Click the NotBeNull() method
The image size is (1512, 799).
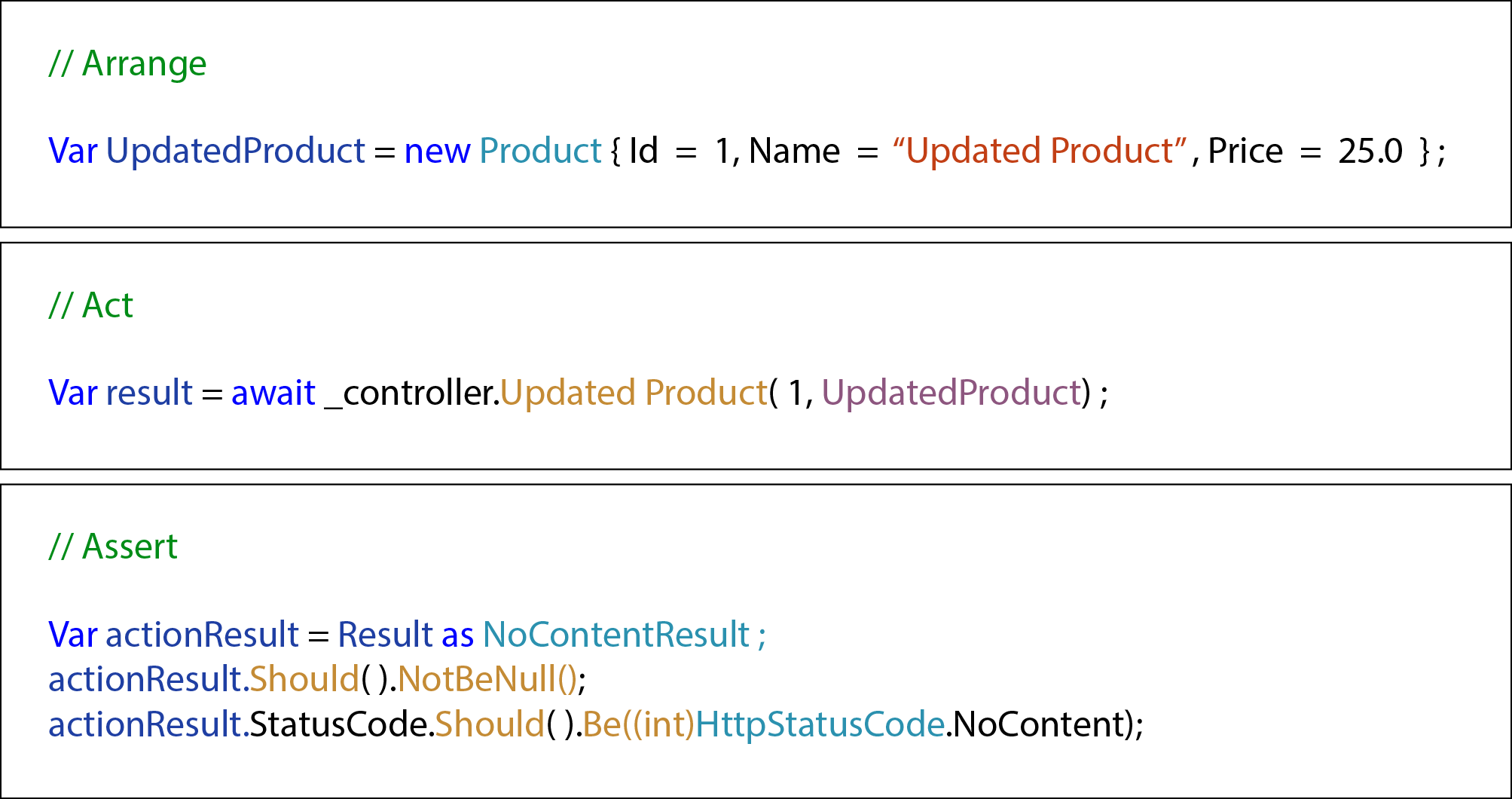click(x=487, y=679)
